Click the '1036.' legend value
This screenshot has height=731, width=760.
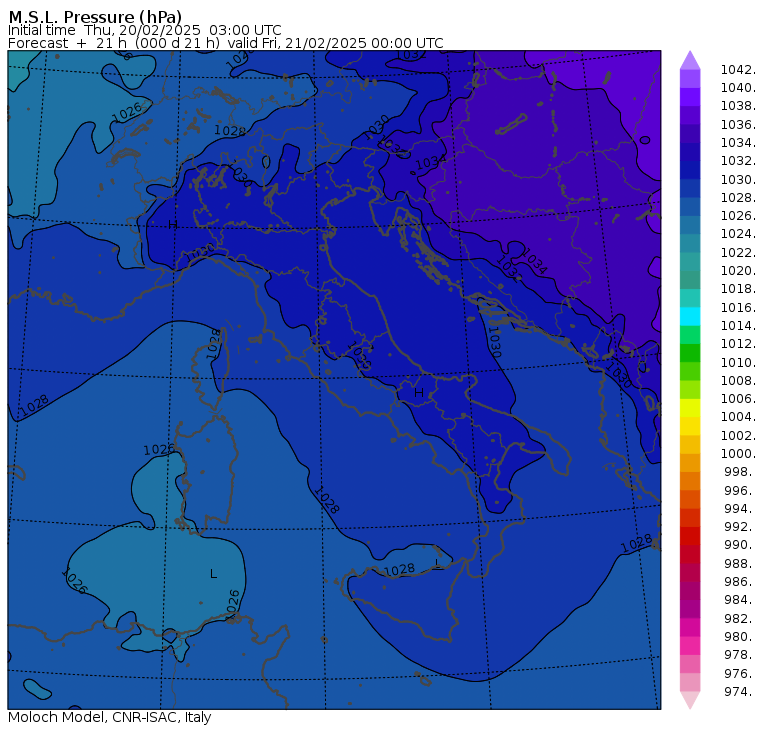coord(738,125)
